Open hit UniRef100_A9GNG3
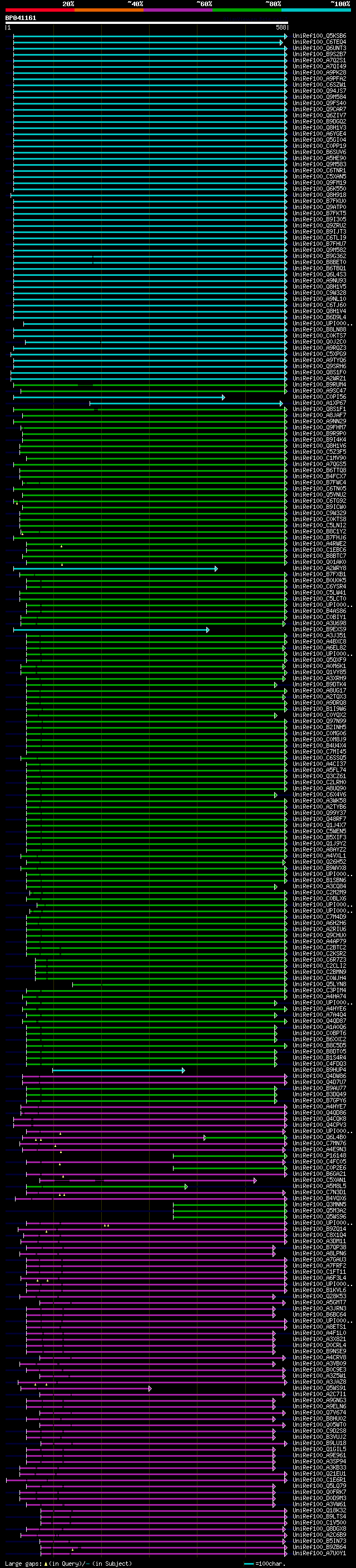Screen dimensions: 356x1568 click(x=319, y=1399)
